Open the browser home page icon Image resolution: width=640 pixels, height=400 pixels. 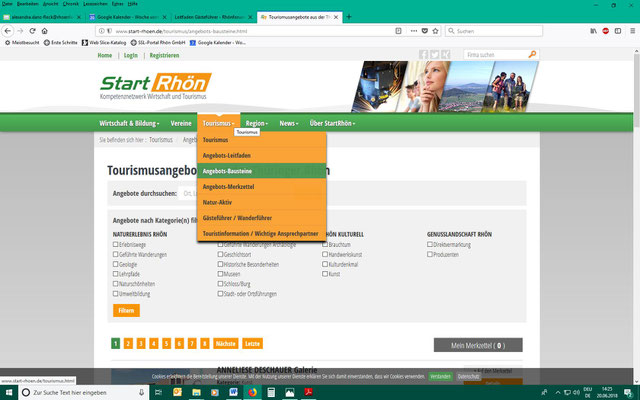pos(44,31)
